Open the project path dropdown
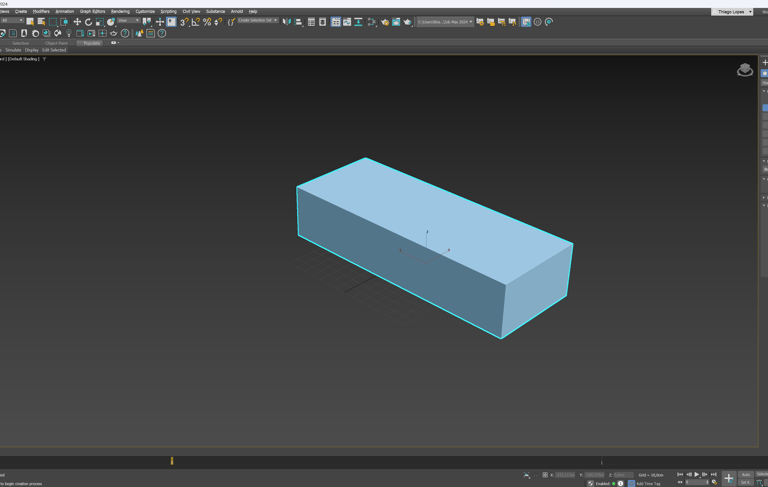The width and height of the screenshot is (768, 487). pos(445,22)
